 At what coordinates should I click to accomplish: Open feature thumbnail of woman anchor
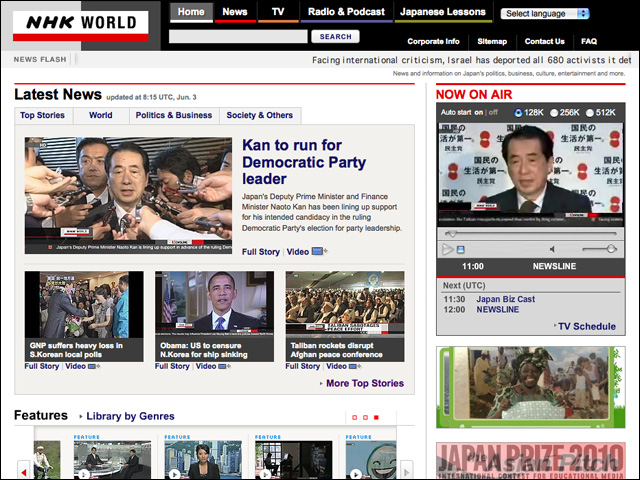[x=203, y=460]
